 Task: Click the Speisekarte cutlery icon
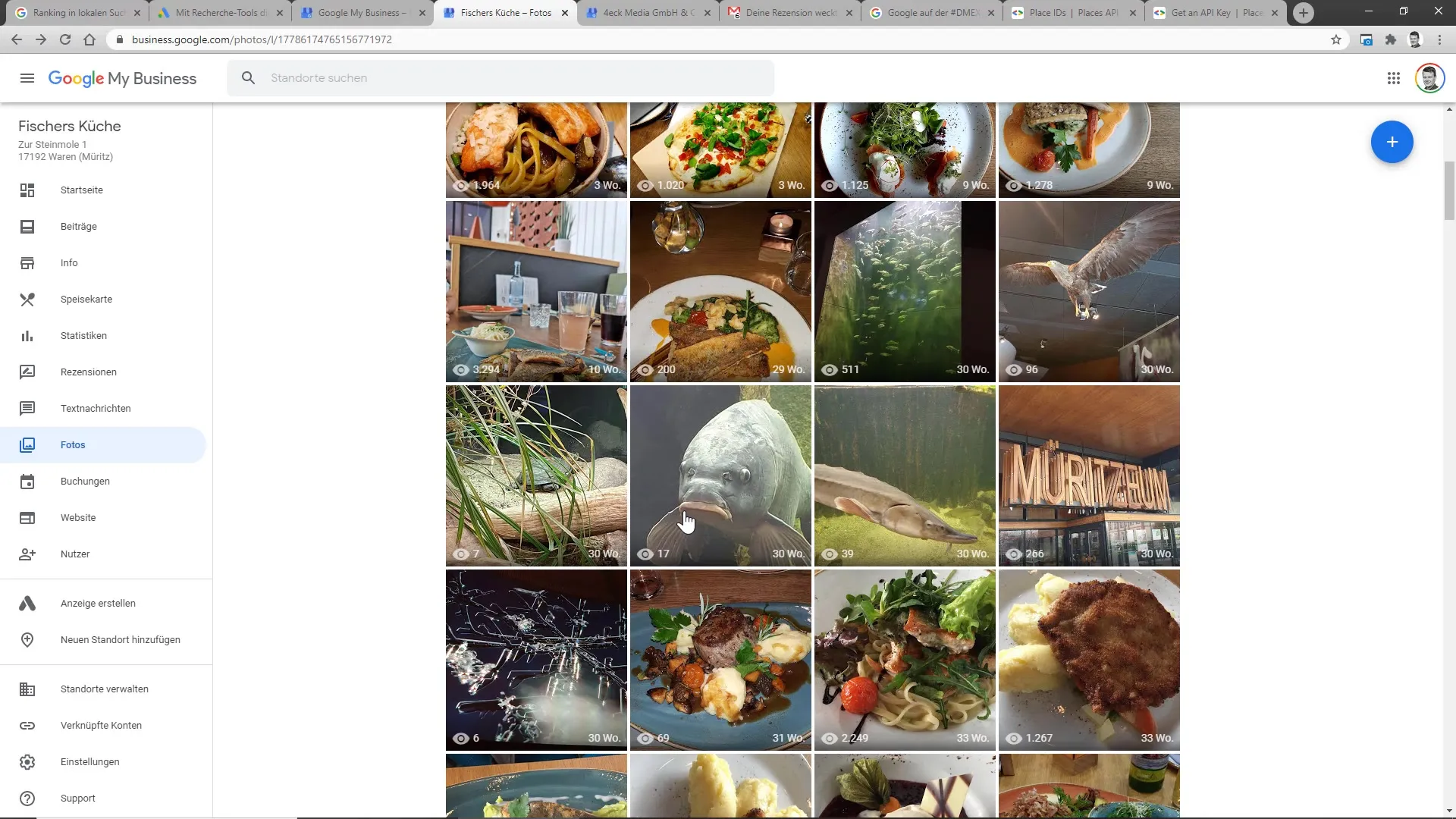(x=27, y=300)
